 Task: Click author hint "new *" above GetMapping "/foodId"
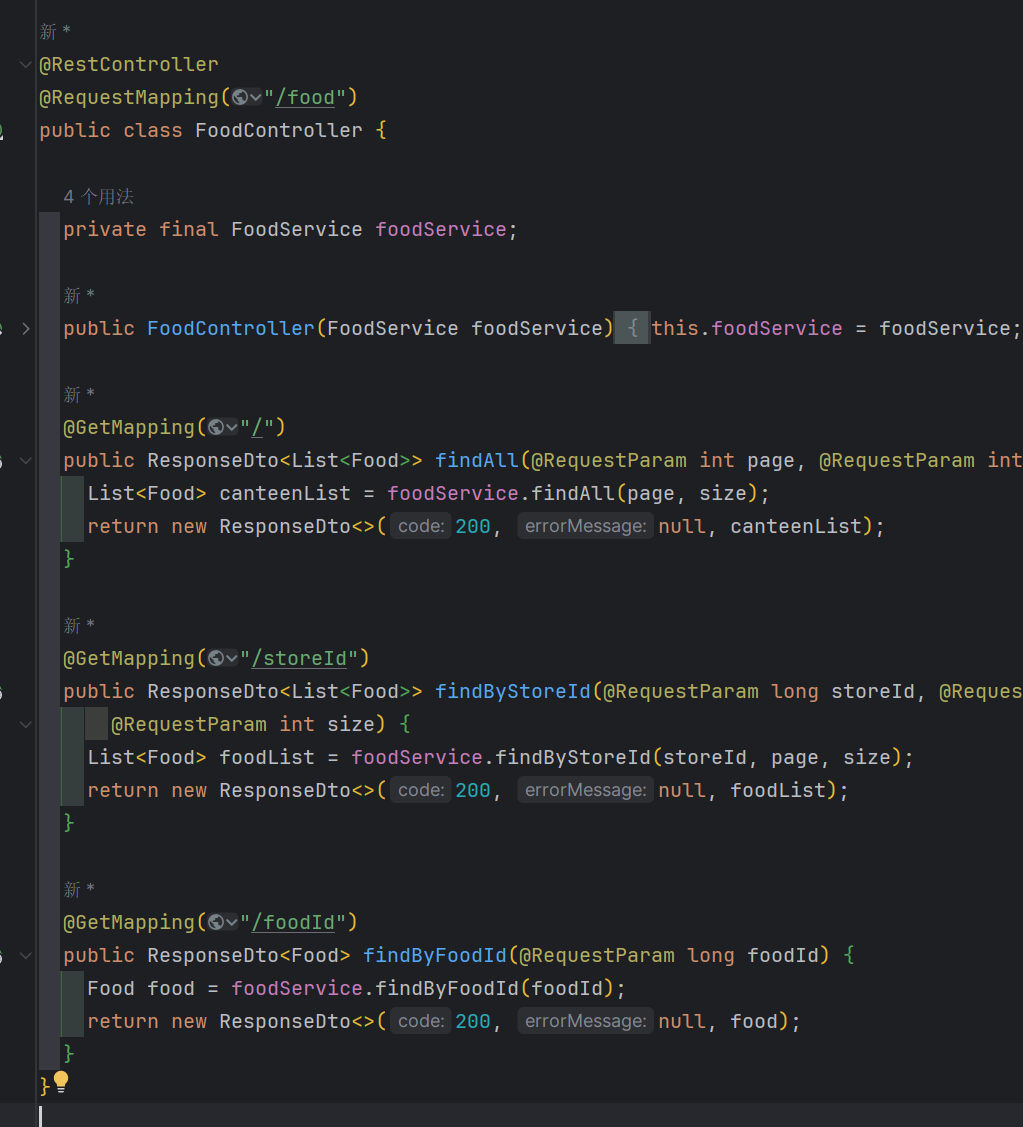(79, 890)
